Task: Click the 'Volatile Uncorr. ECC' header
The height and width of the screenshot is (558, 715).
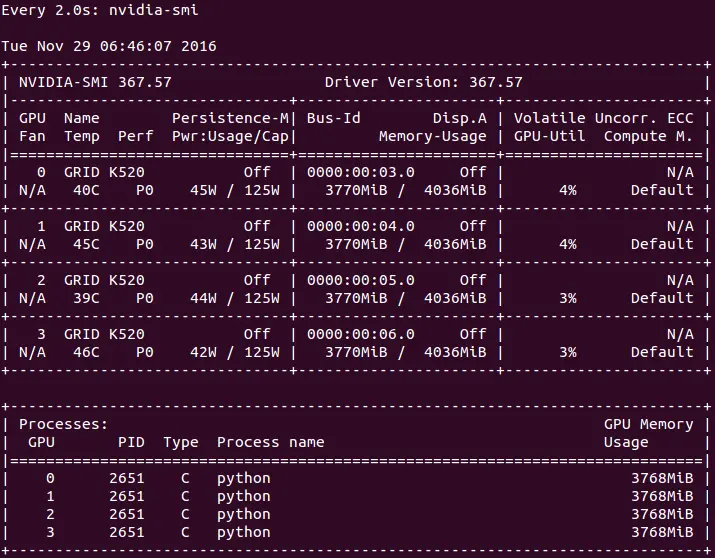Action: pyautogui.click(x=604, y=118)
